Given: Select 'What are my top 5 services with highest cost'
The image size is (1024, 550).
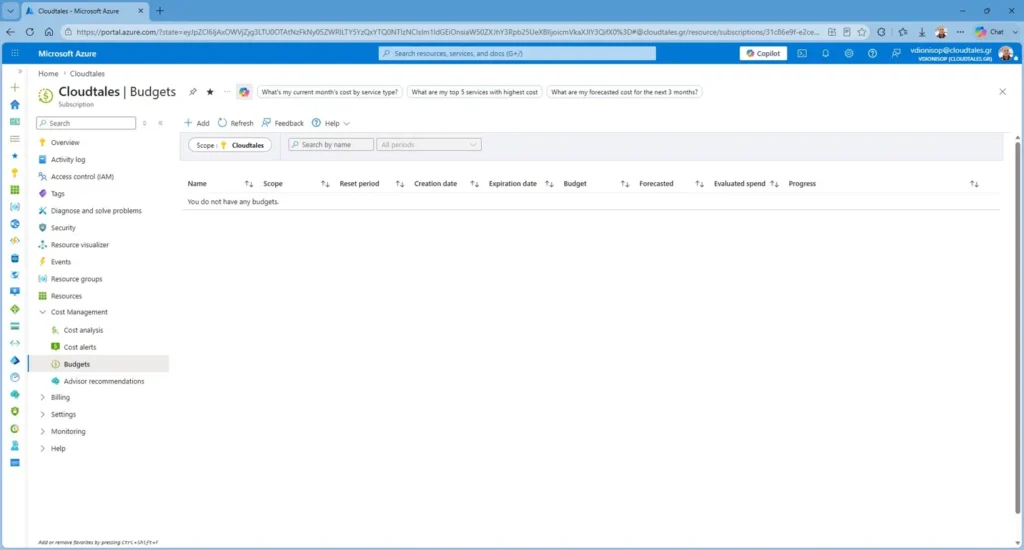Looking at the screenshot, I should (475, 92).
